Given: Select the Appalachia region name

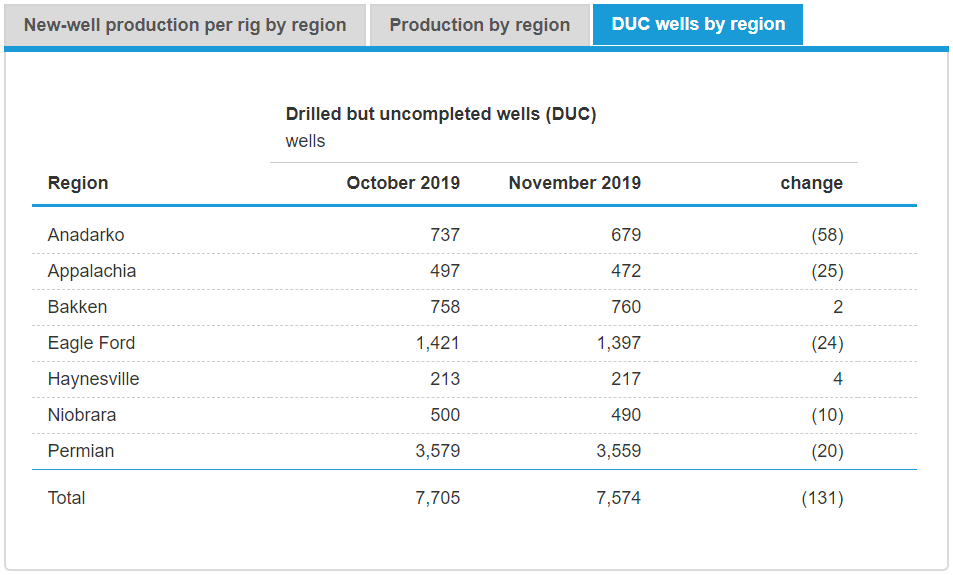Looking at the screenshot, I should click(92, 271).
